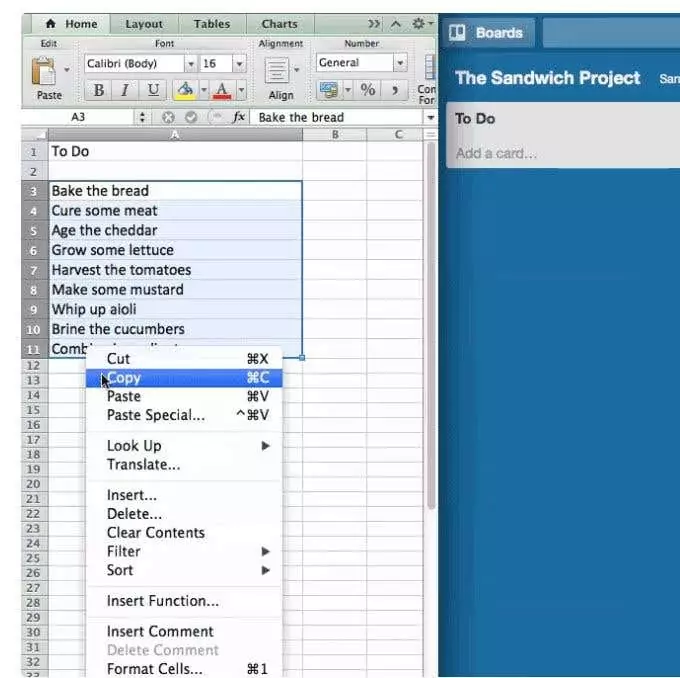Viewport: 680px width, 678px height.
Task: Click the Home tab house icon
Action: click(50, 23)
